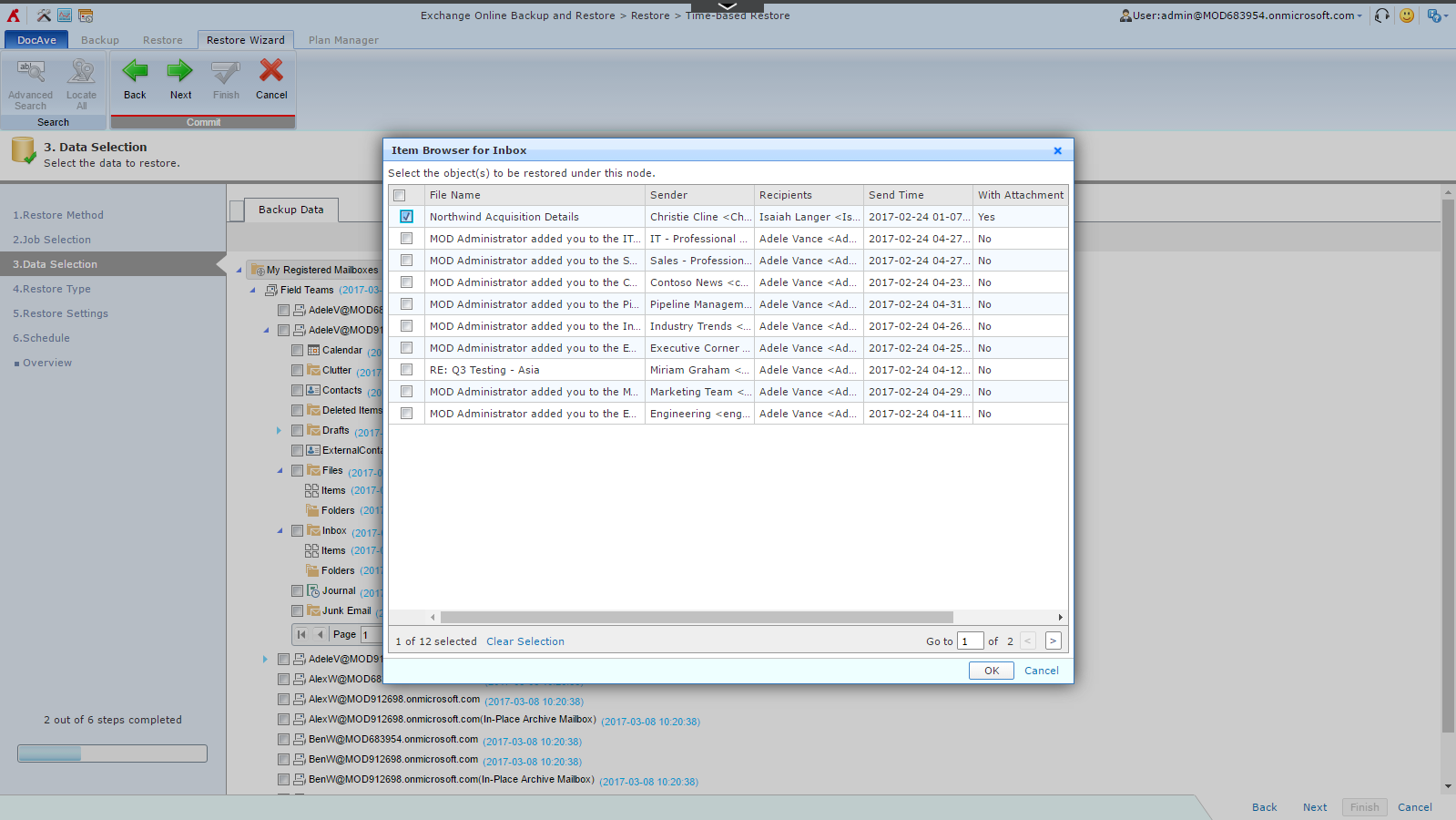This screenshot has height=820, width=1456.
Task: Check BenW@MOD683954 mailbox checkbox
Action: coord(283,739)
